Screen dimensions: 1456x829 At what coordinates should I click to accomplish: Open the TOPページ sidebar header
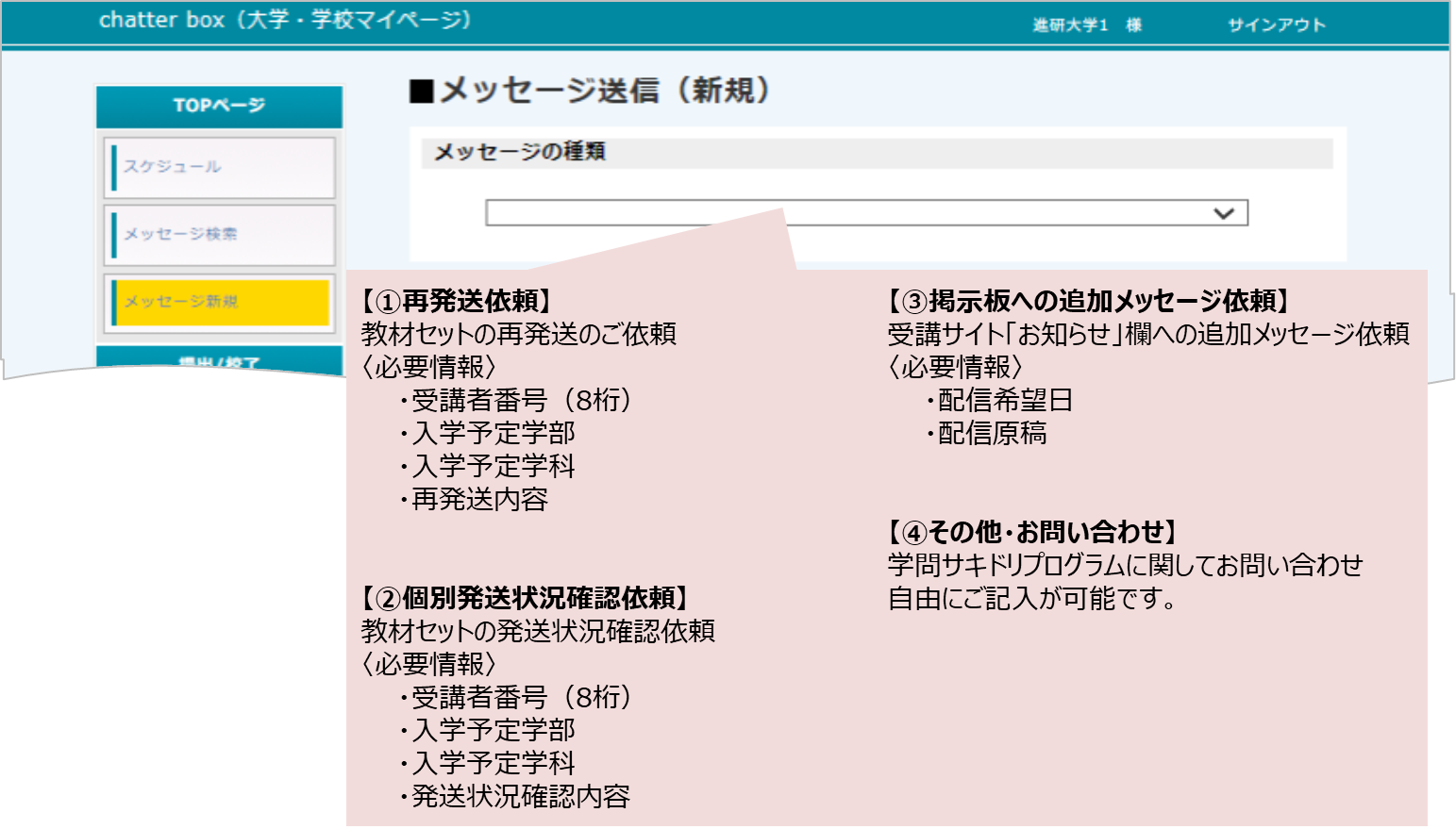pyautogui.click(x=219, y=106)
